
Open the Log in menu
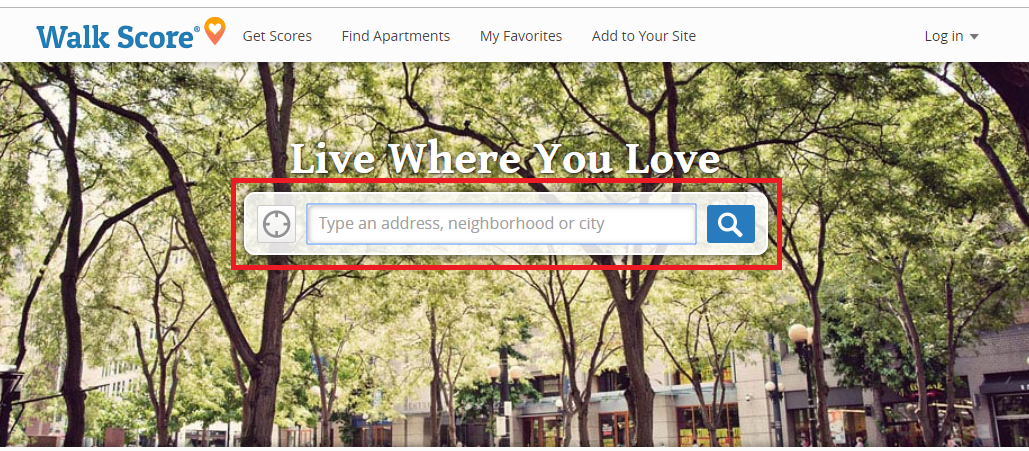point(951,36)
